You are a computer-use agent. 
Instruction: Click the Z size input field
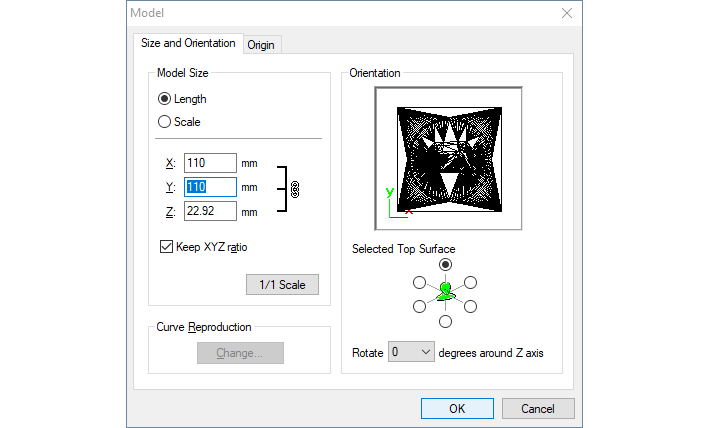click(210, 211)
